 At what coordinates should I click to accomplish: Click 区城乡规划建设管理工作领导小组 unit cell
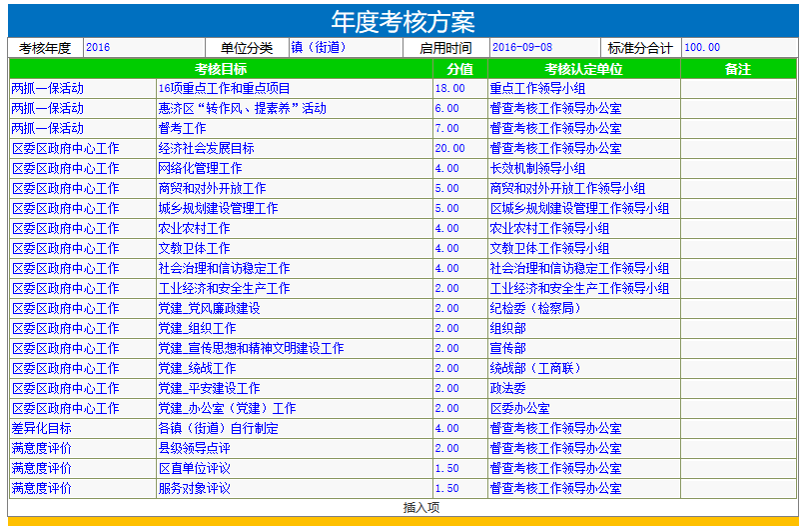pyautogui.click(x=584, y=208)
